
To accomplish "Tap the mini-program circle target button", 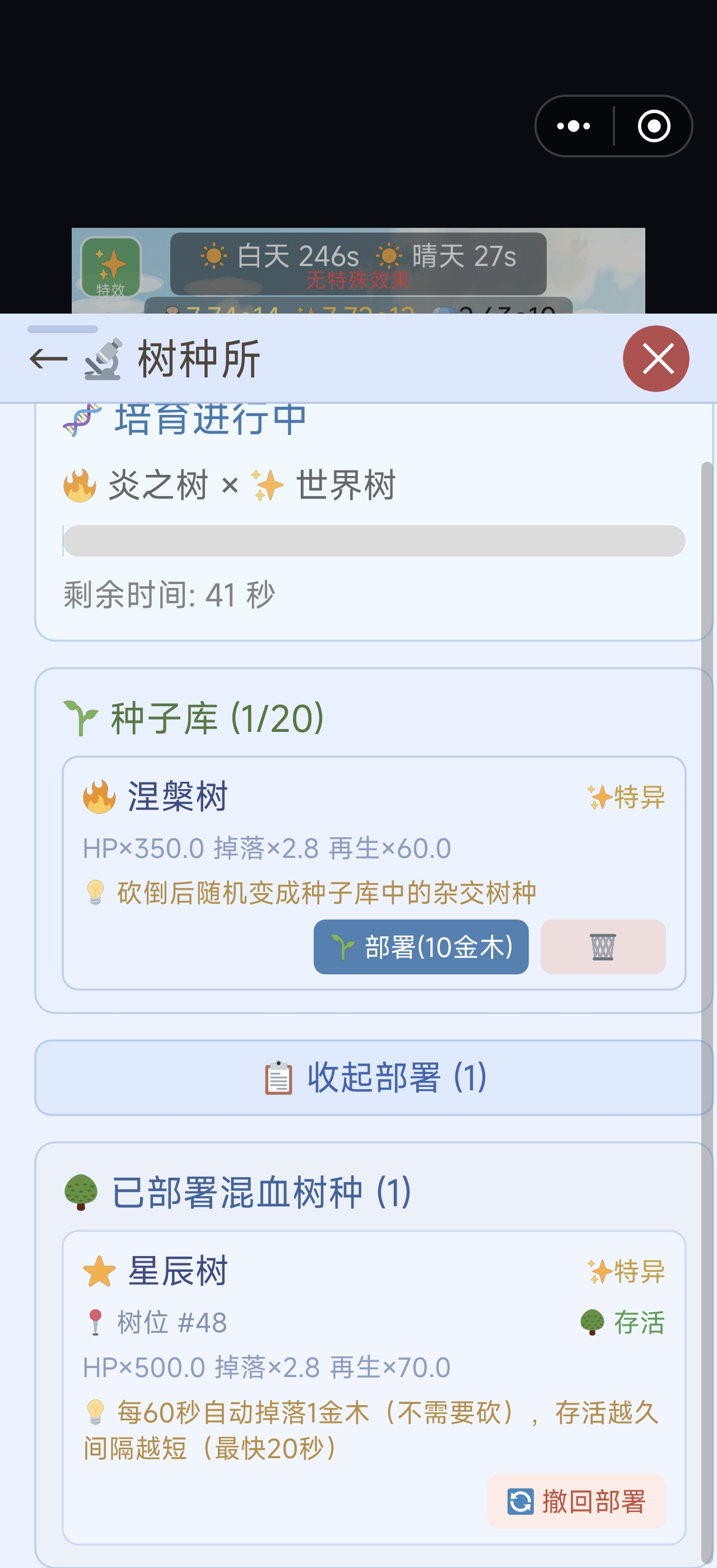I will tap(654, 126).
